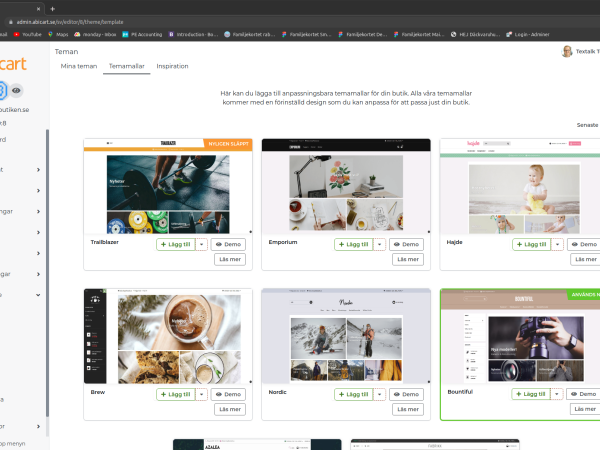The image size is (600, 450).
Task: Click Läs mer for Hajde
Action: pyautogui.click(x=585, y=259)
